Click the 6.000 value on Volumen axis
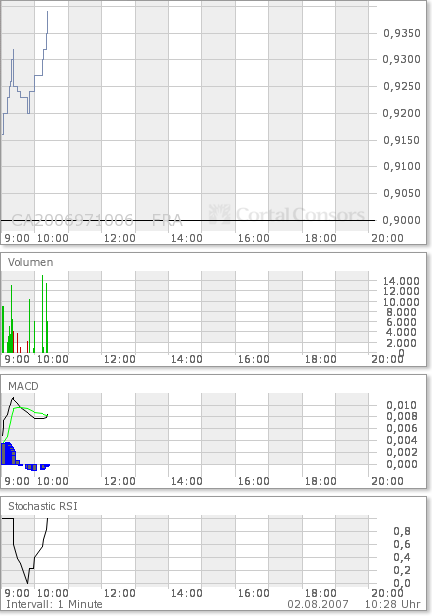Screen dimensions: 432x616 (401, 322)
